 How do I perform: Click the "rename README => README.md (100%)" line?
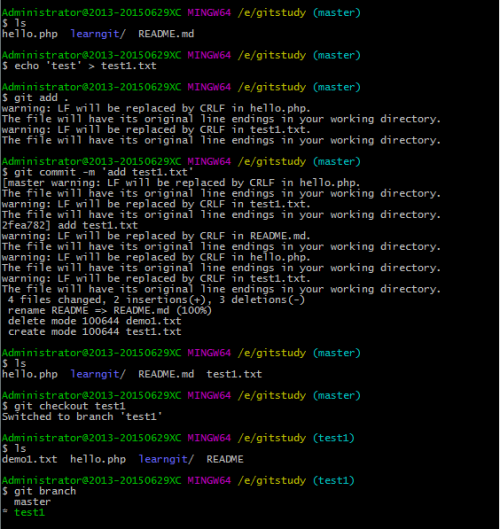pyautogui.click(x=110, y=310)
